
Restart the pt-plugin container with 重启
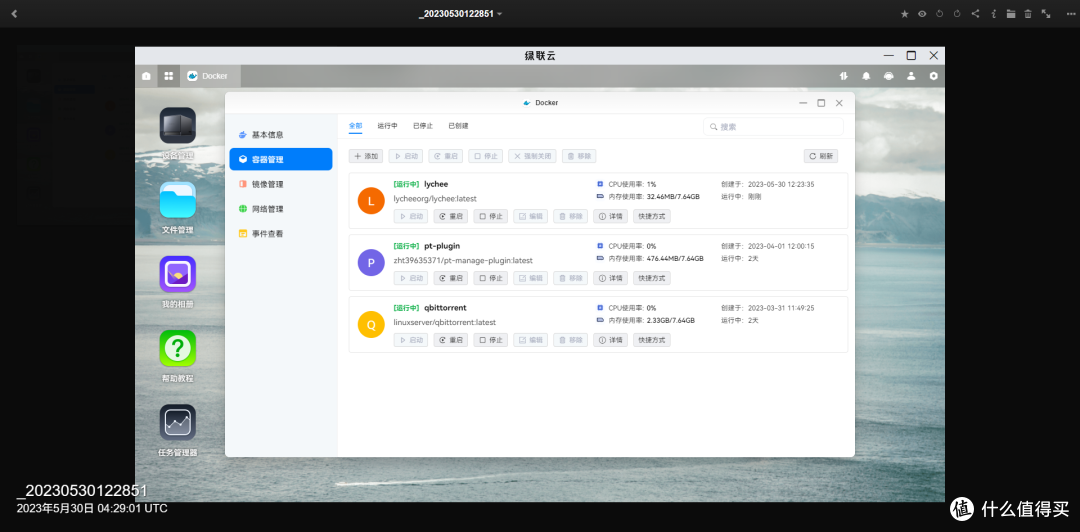tap(450, 278)
